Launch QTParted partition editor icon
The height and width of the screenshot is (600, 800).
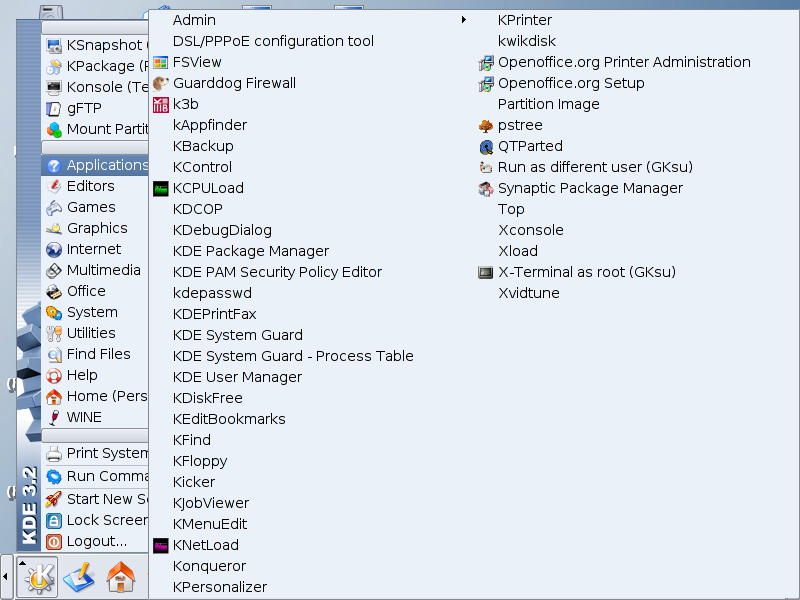click(486, 146)
